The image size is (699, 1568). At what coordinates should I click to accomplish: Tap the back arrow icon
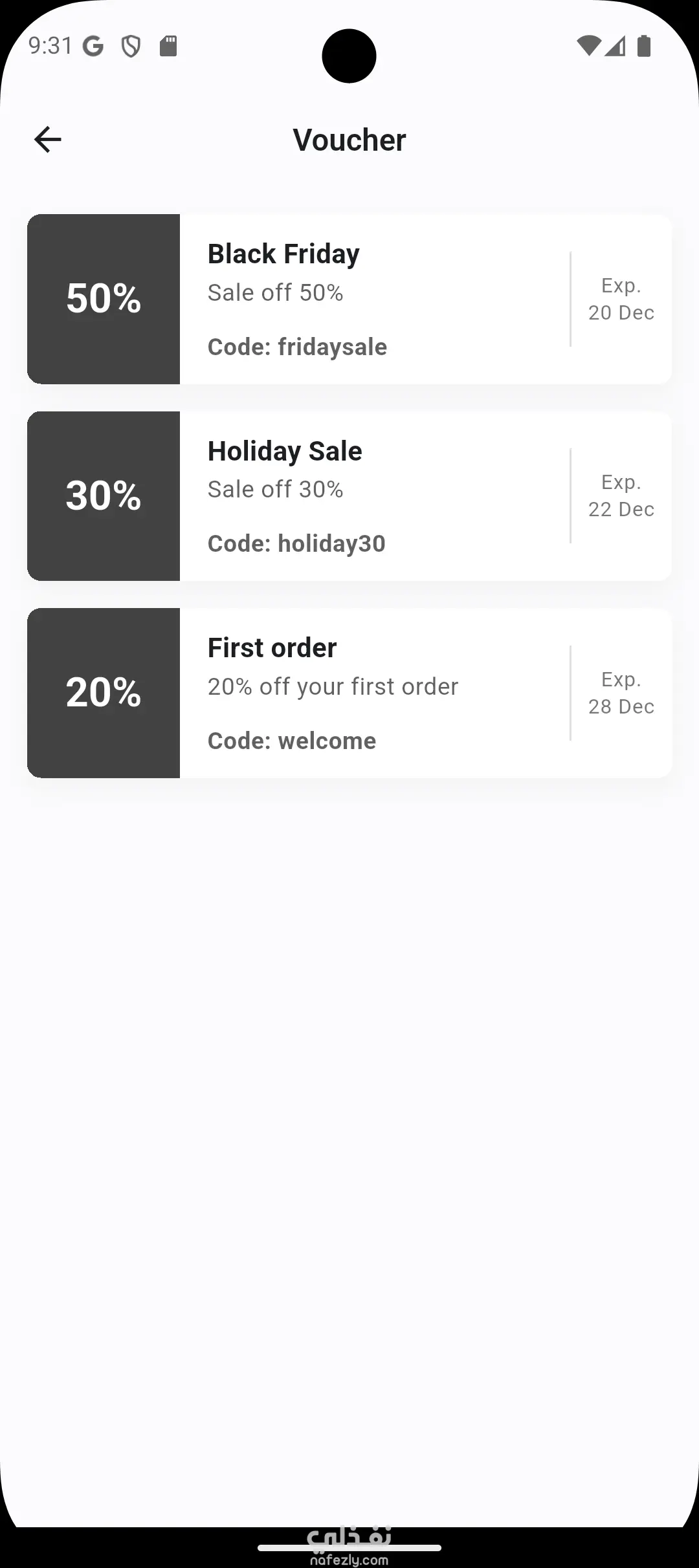coord(48,140)
